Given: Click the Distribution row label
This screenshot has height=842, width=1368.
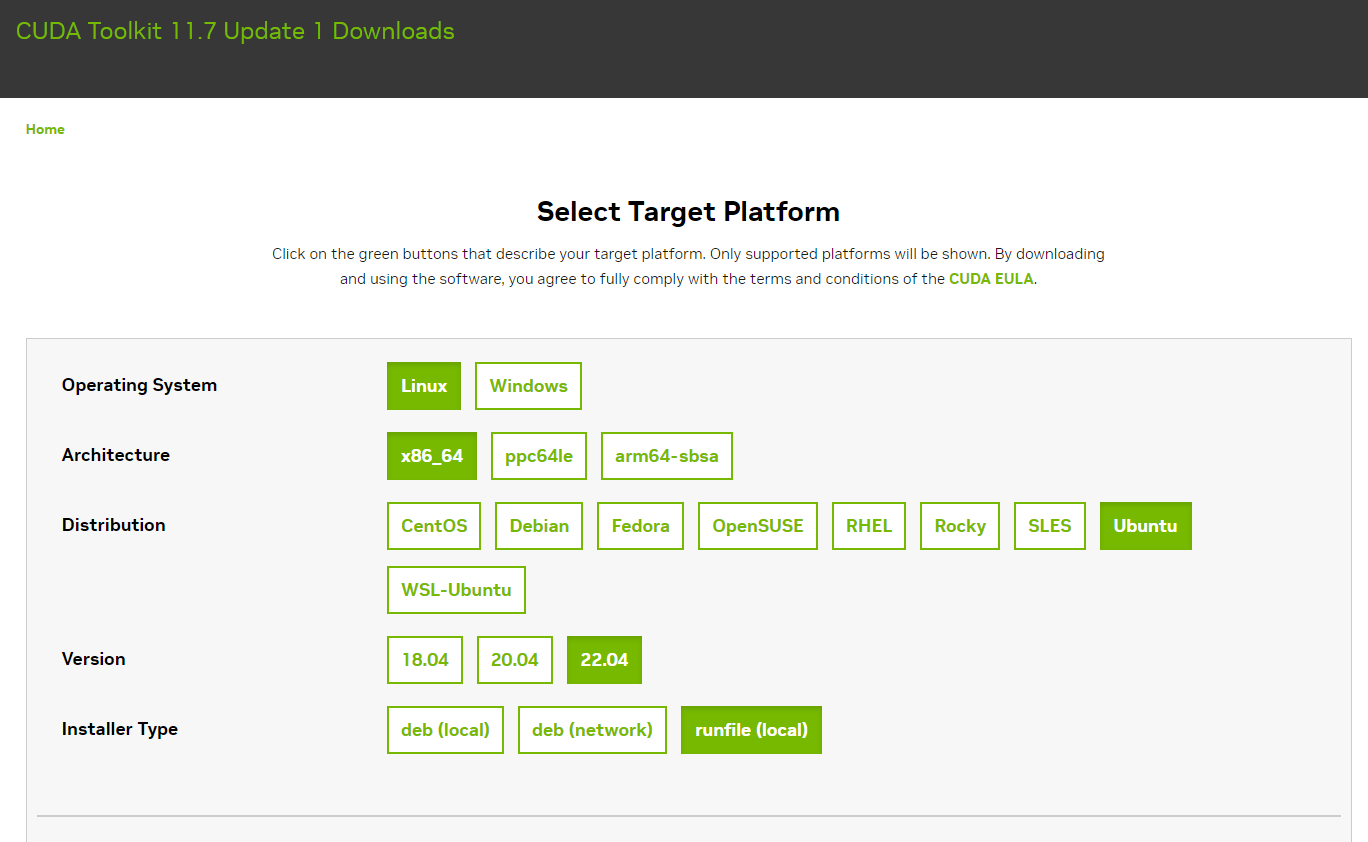Looking at the screenshot, I should (x=114, y=525).
